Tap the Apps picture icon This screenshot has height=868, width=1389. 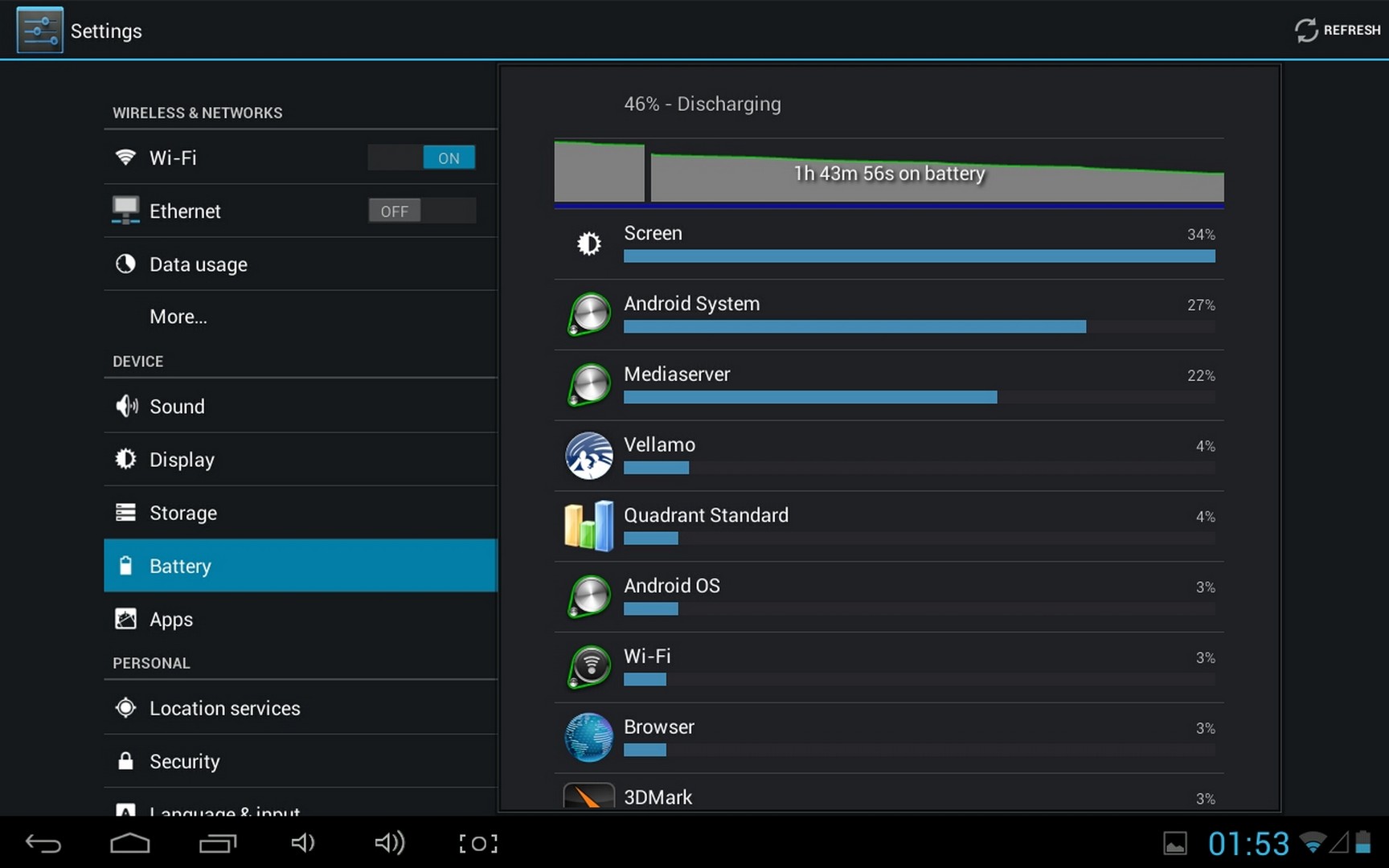point(125,618)
